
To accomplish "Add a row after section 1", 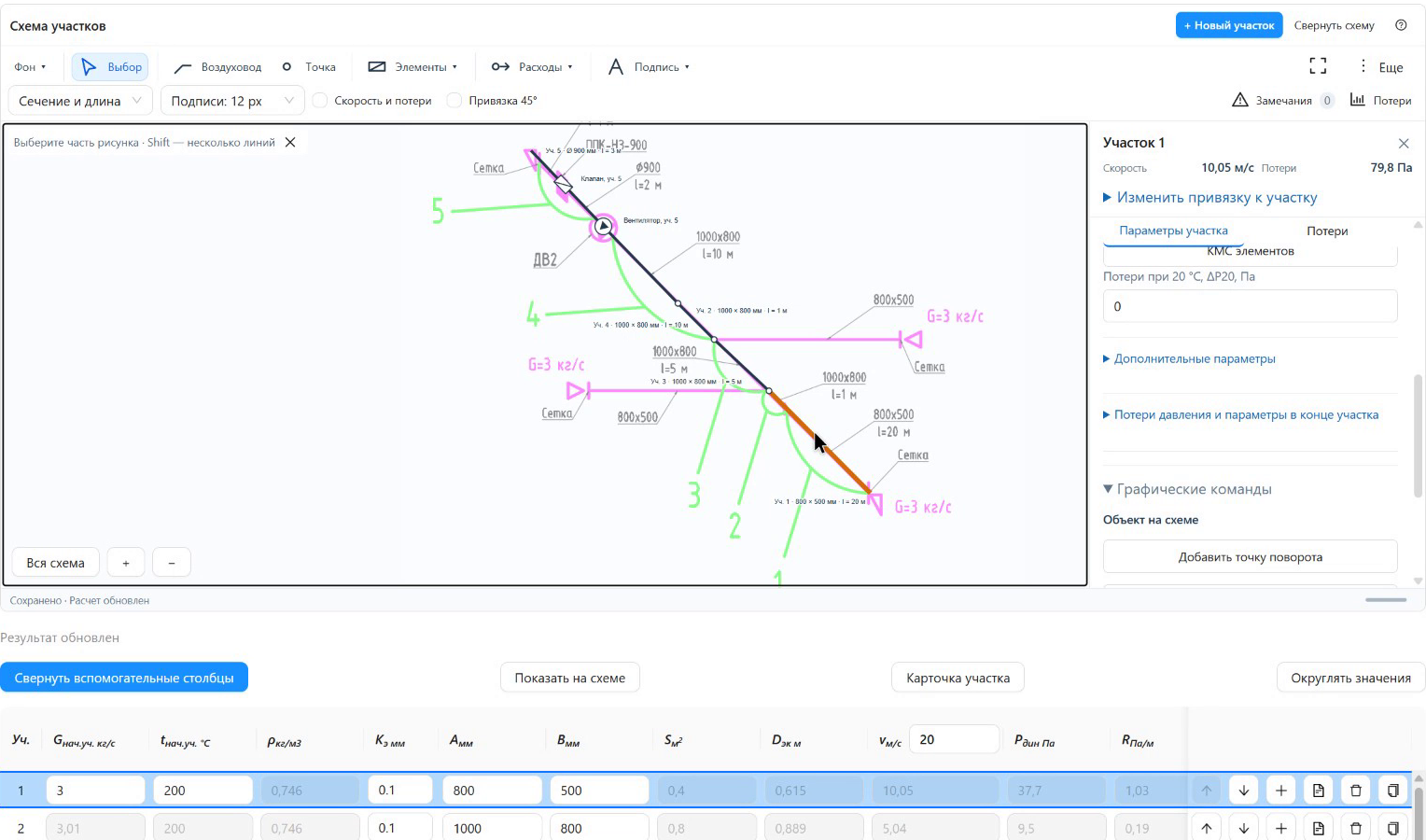I will (x=1281, y=791).
